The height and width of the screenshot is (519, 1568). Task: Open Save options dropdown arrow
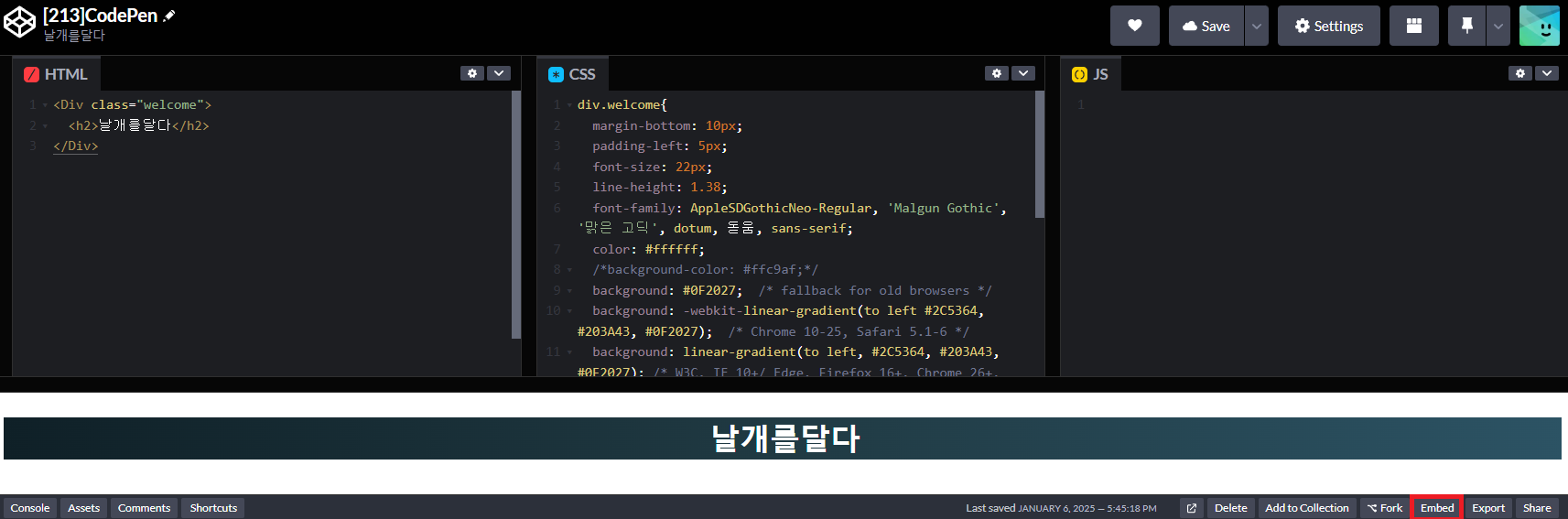1257,26
